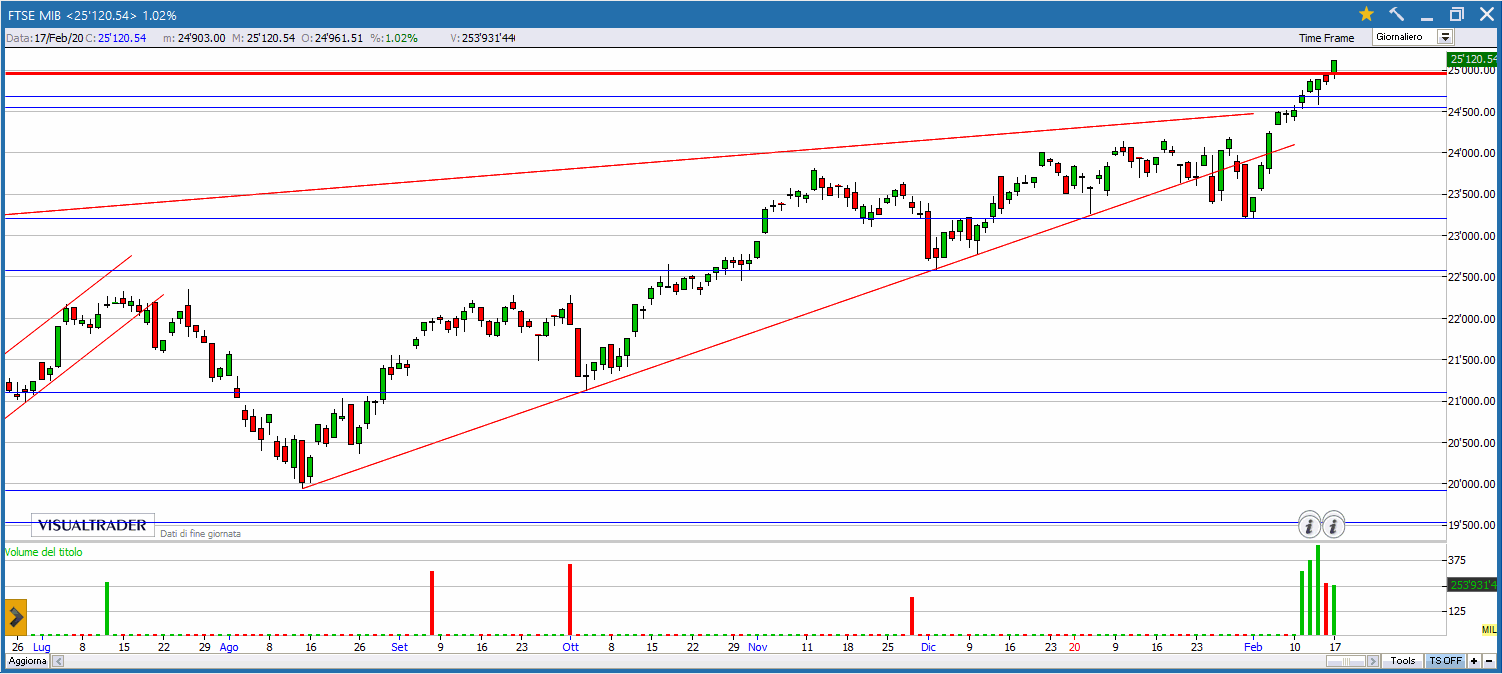Click the percent change %: 1.02%

point(394,38)
